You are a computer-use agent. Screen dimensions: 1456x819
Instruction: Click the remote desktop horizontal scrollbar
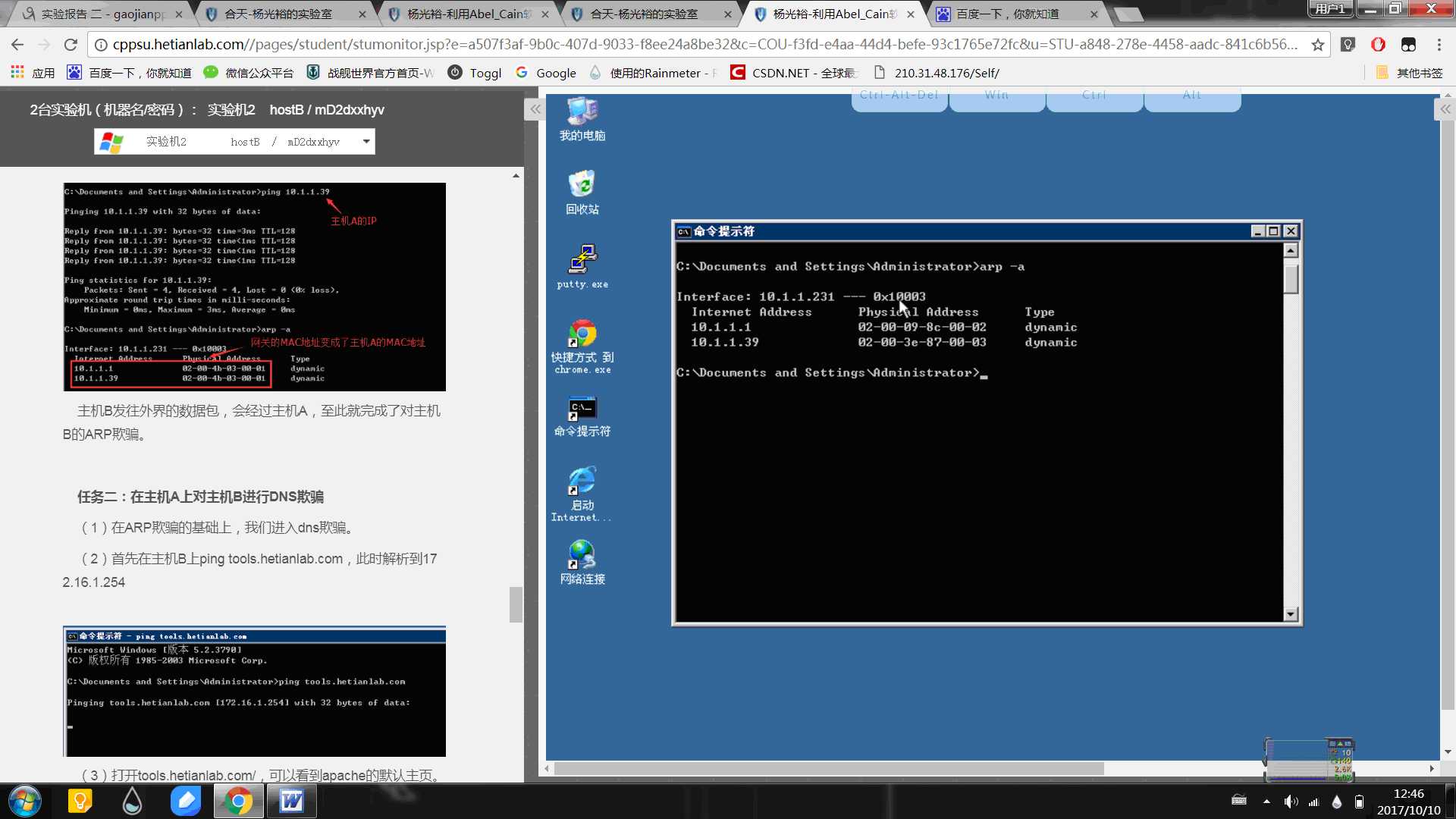pyautogui.click(x=829, y=768)
